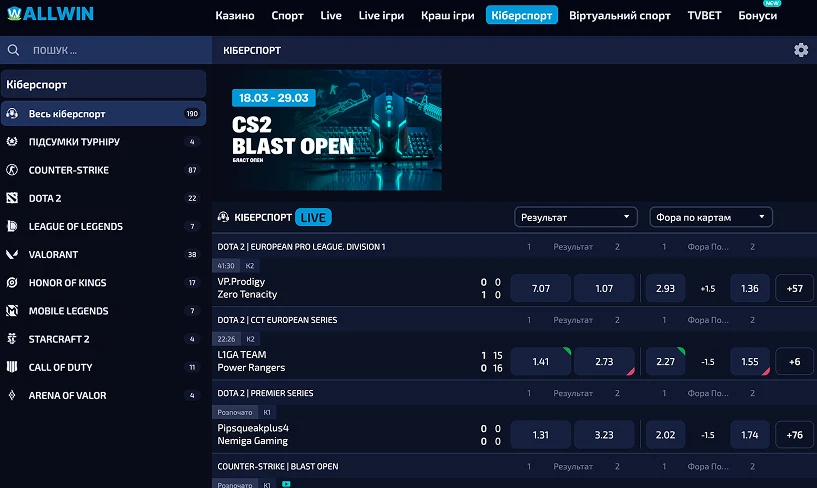The height and width of the screenshot is (488, 817).
Task: Open the Результат dropdown
Action: [x=576, y=217]
